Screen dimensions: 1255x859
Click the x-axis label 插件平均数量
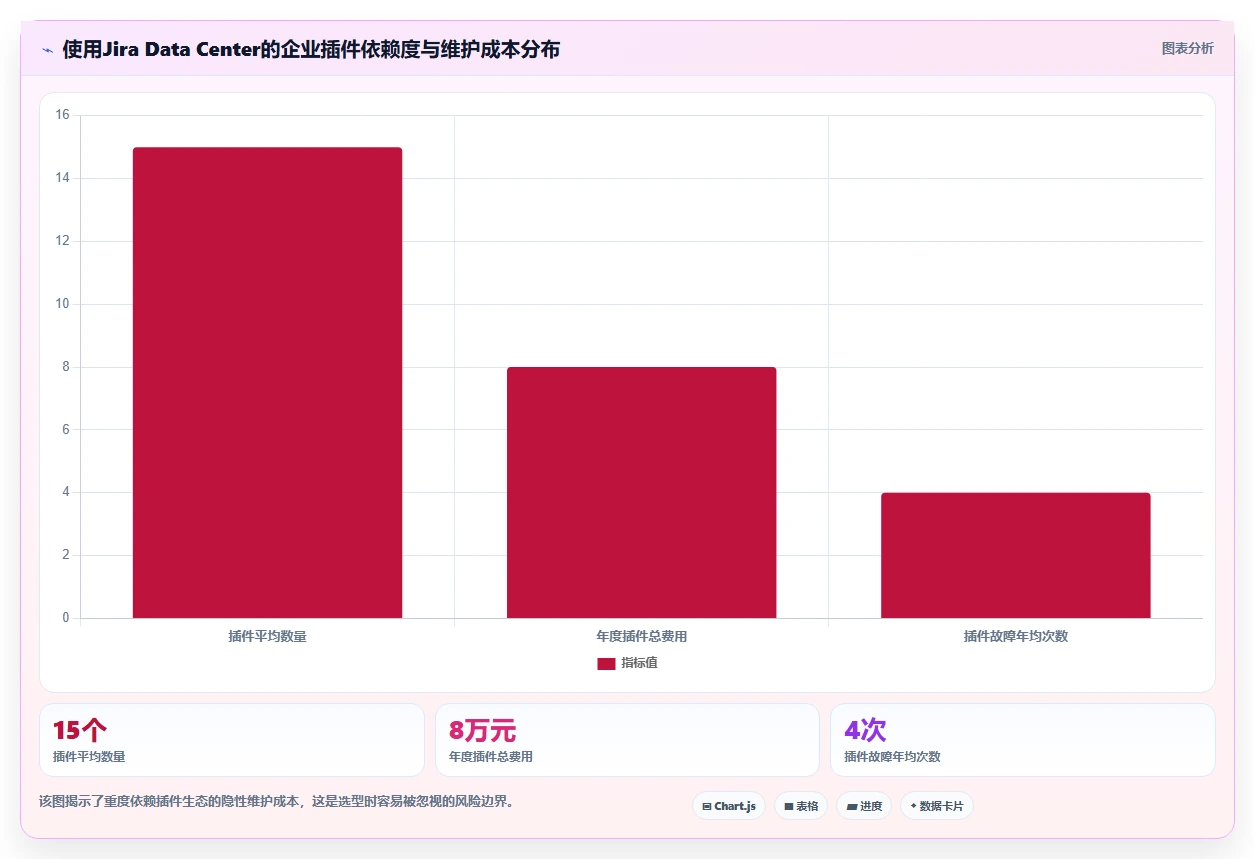point(267,636)
